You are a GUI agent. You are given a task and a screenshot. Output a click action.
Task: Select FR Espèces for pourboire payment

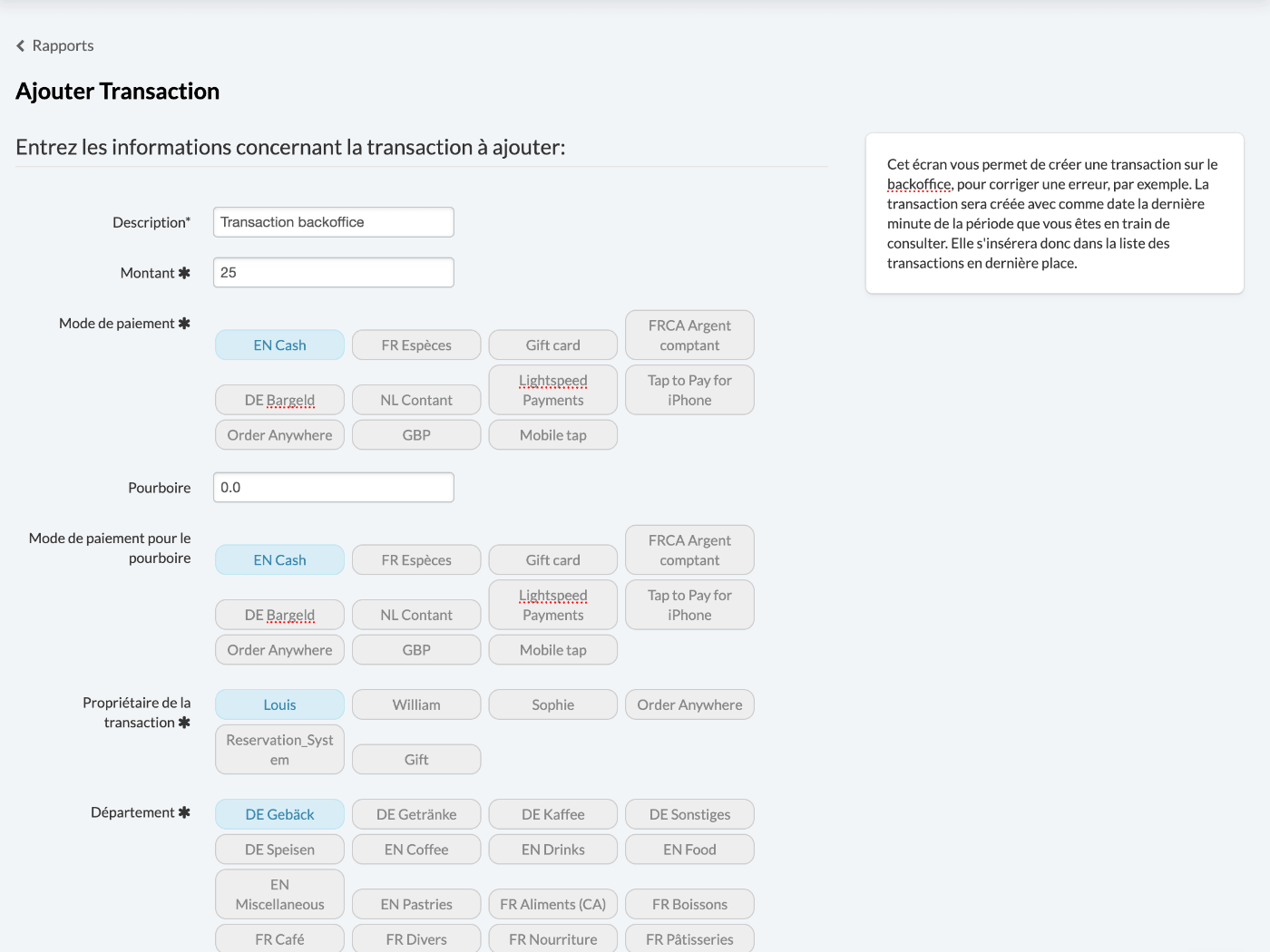(416, 560)
